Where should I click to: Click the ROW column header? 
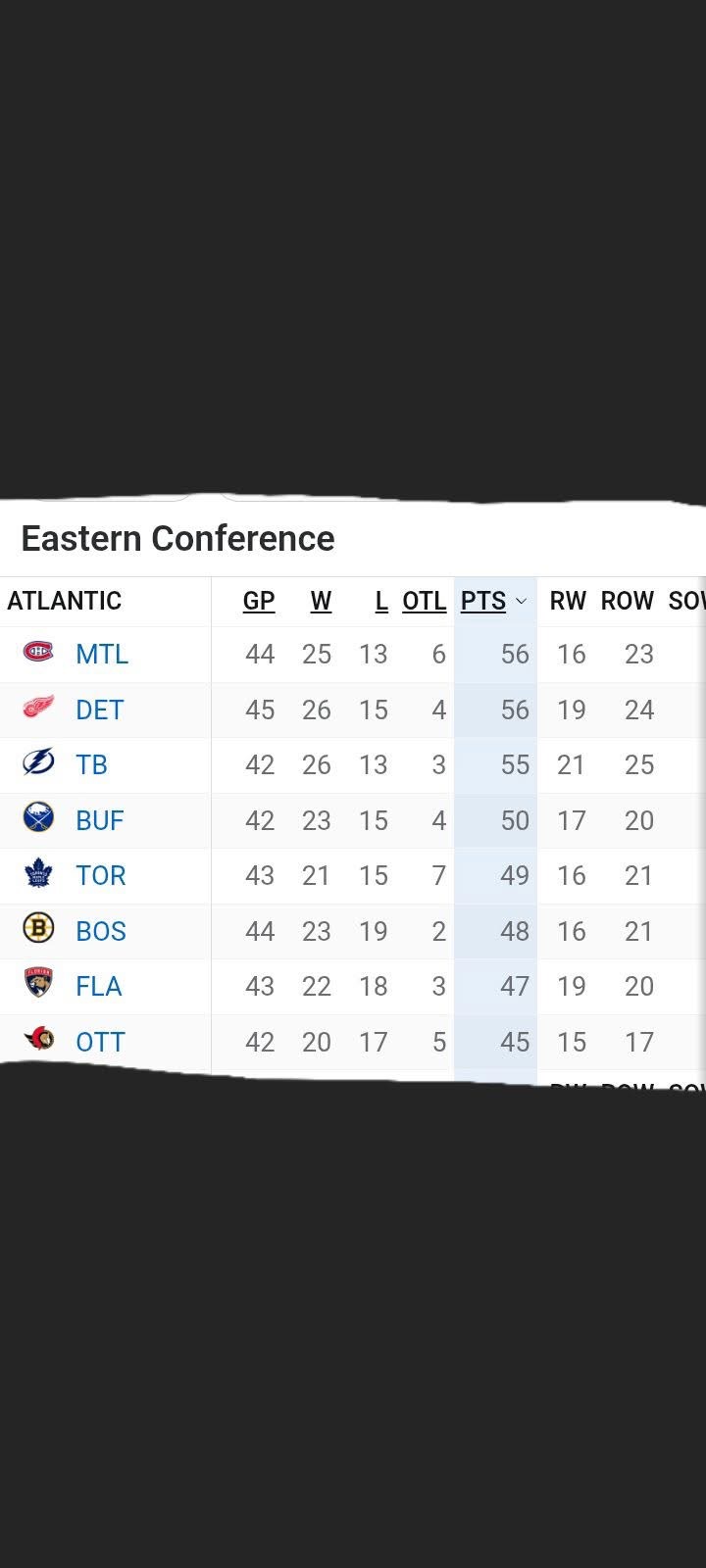click(628, 601)
